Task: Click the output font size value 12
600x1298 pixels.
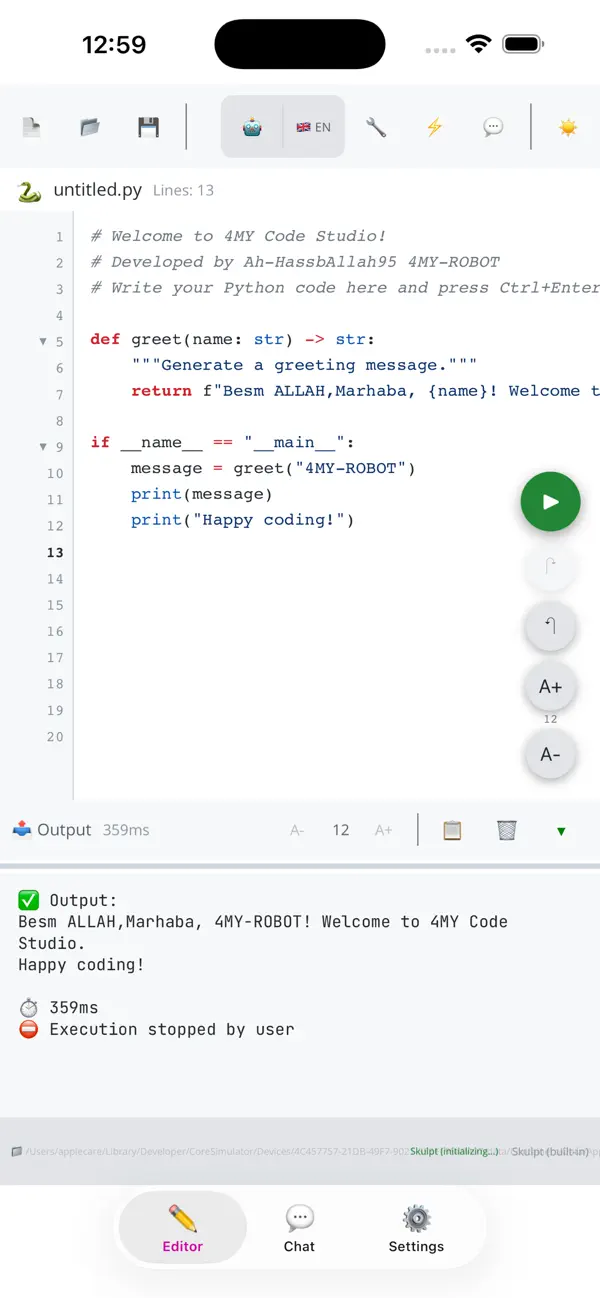Action: pos(341,830)
